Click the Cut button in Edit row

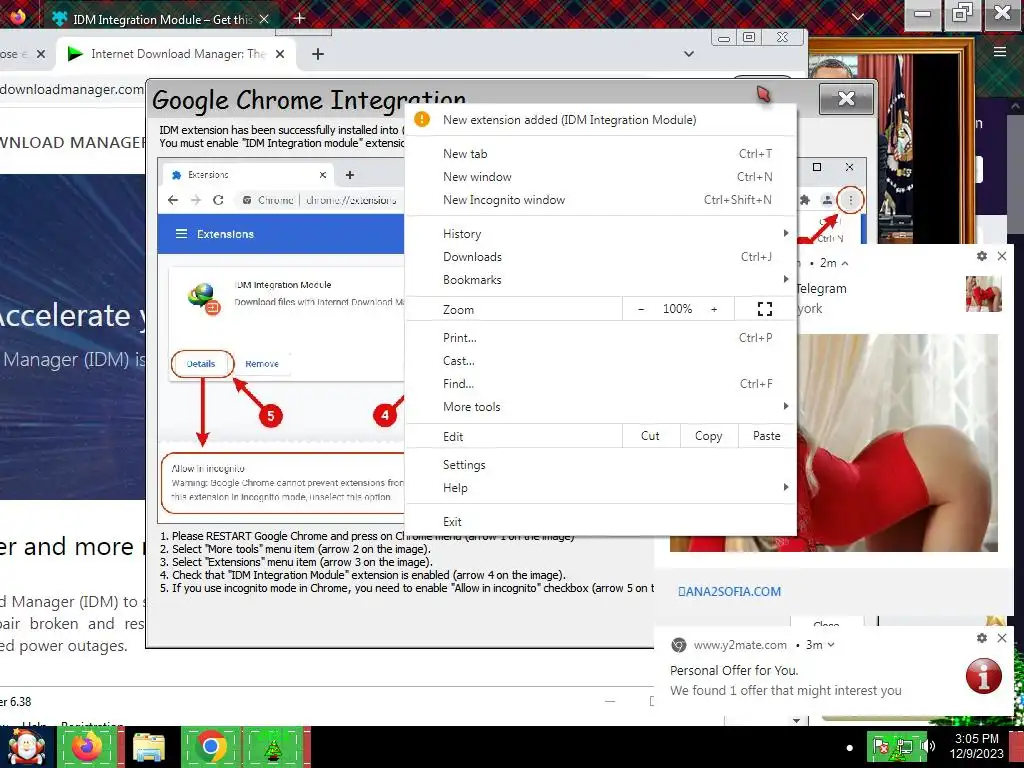pos(650,436)
